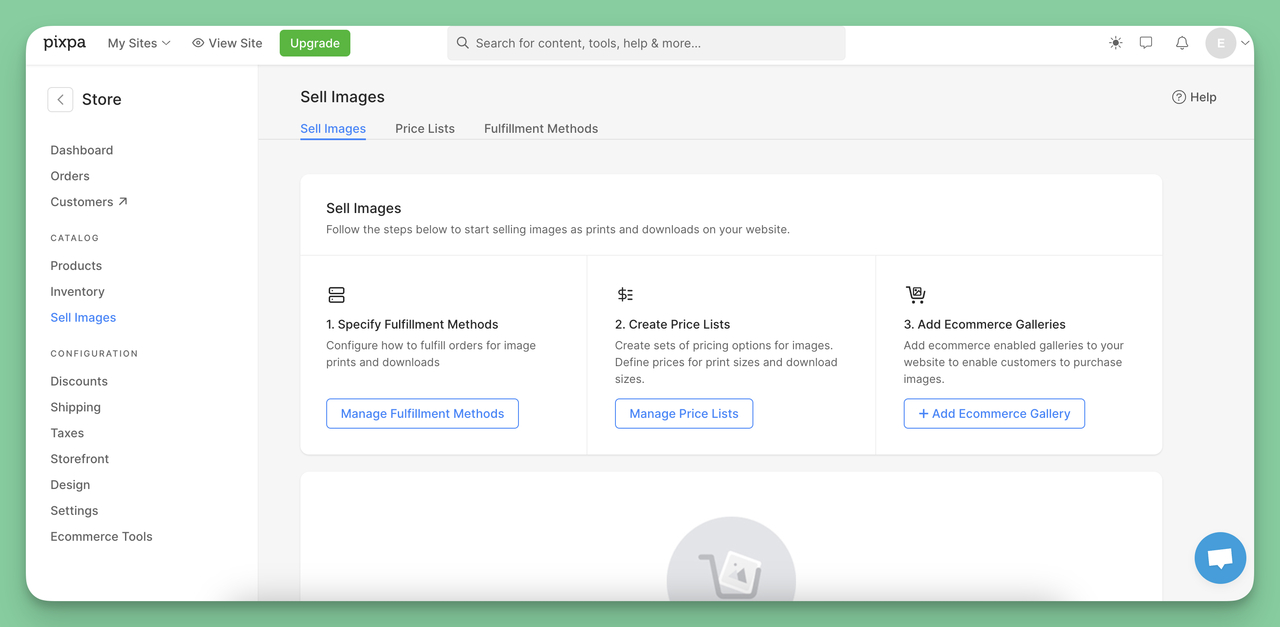Expand the account avatar dropdown
The height and width of the screenshot is (627, 1280).
coord(1226,43)
